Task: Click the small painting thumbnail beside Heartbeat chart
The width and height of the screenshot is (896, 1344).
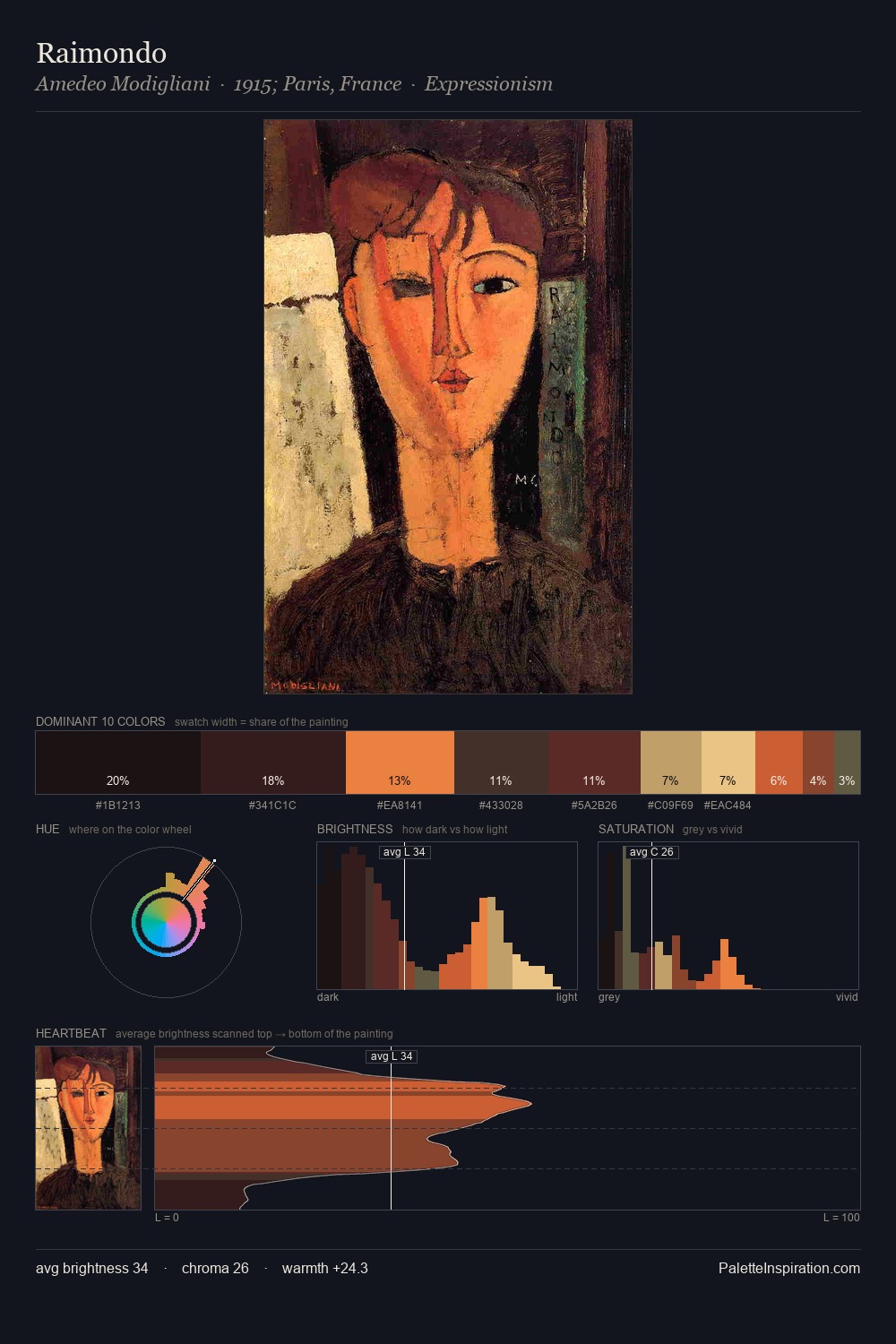Action: tap(89, 1128)
